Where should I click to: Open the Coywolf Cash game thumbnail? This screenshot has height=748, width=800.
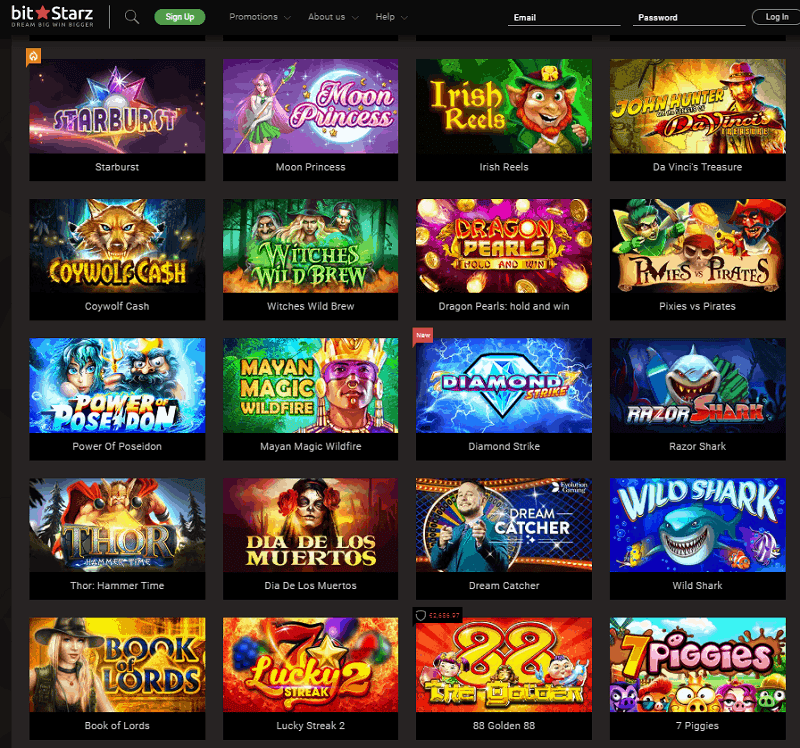[x=117, y=245]
